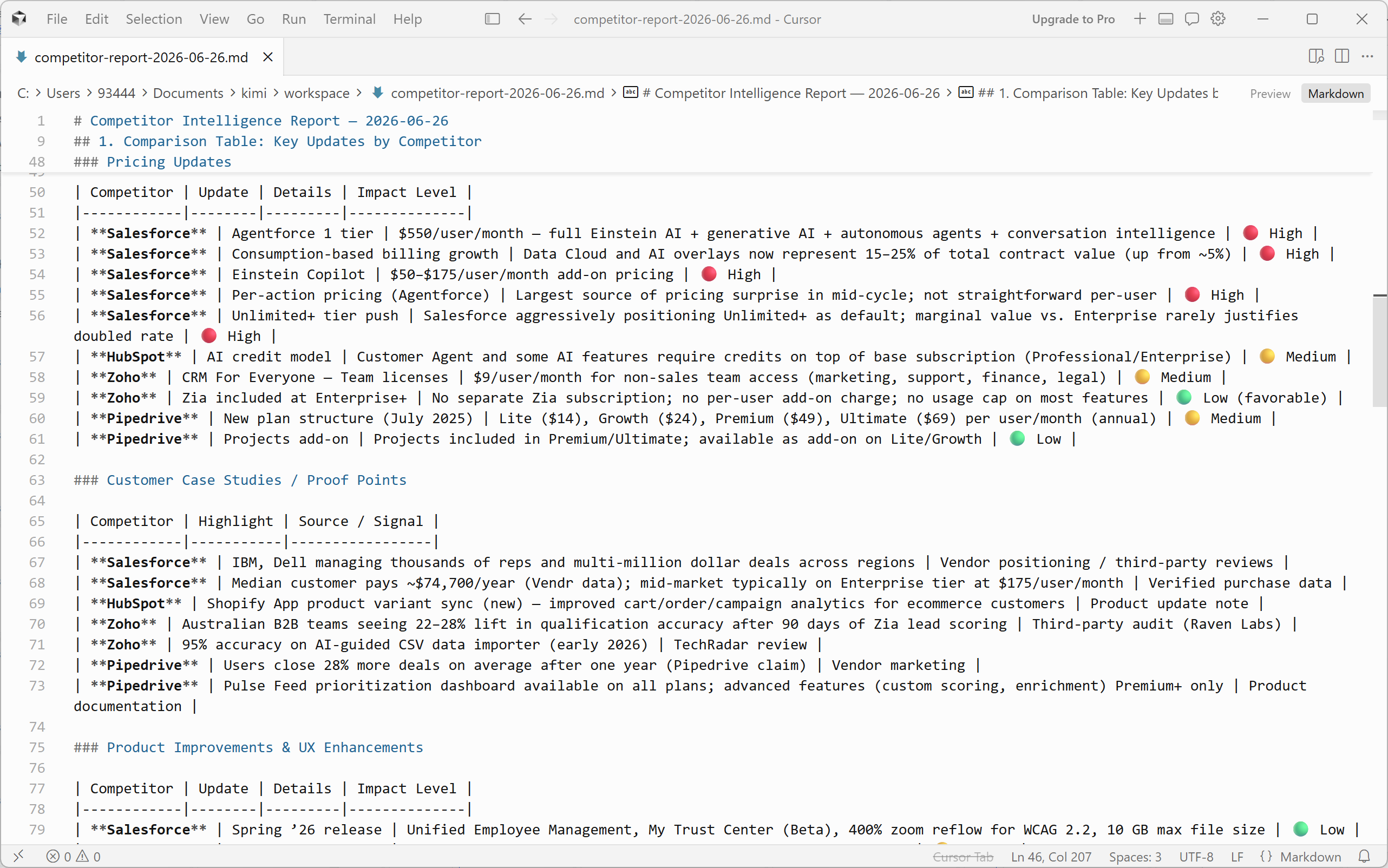The width and height of the screenshot is (1388, 868).
Task: Expand the kimi breadcrumb segment
Action: pos(254,93)
